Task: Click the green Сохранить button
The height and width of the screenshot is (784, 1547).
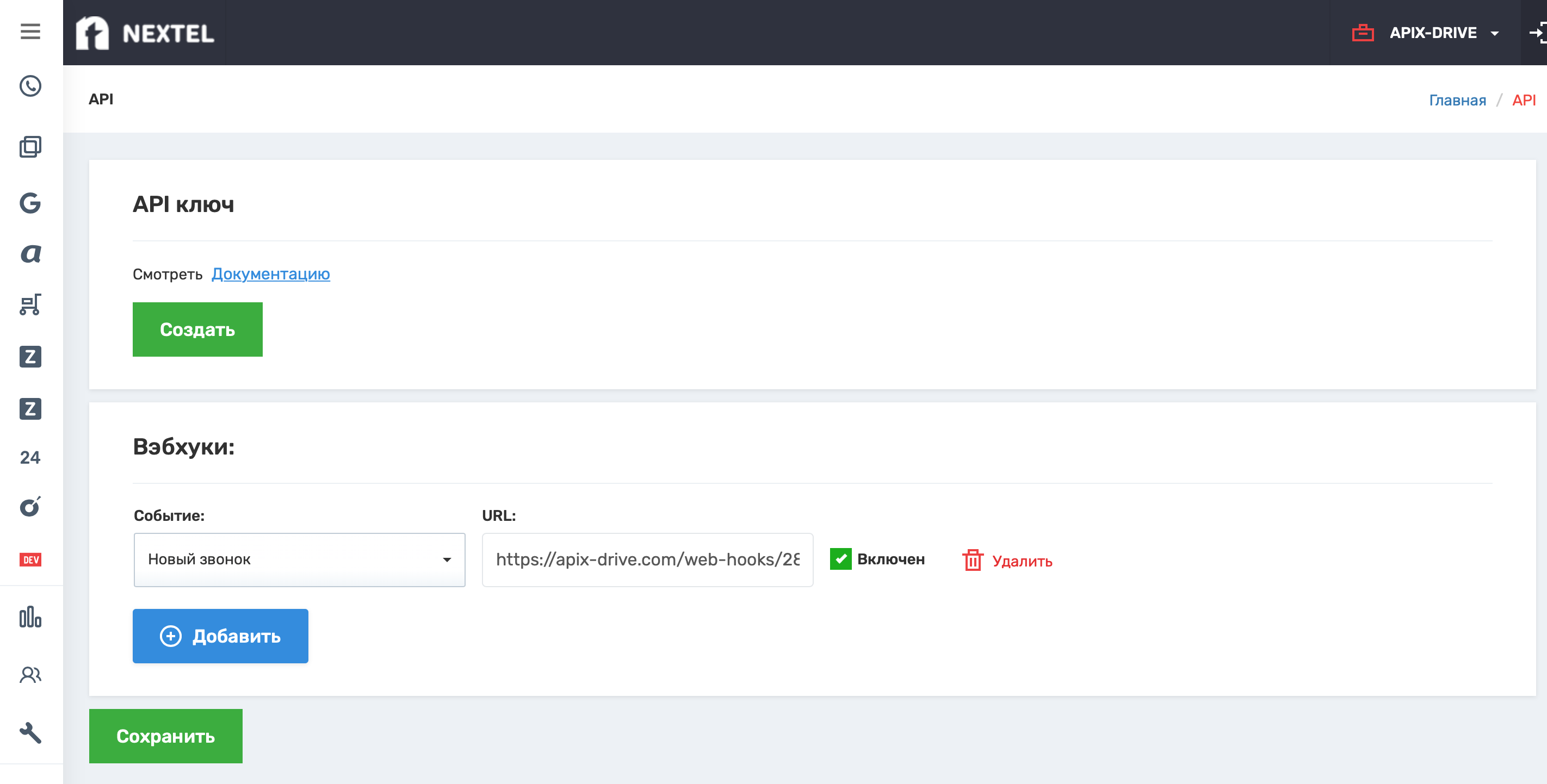Action: coord(166,737)
